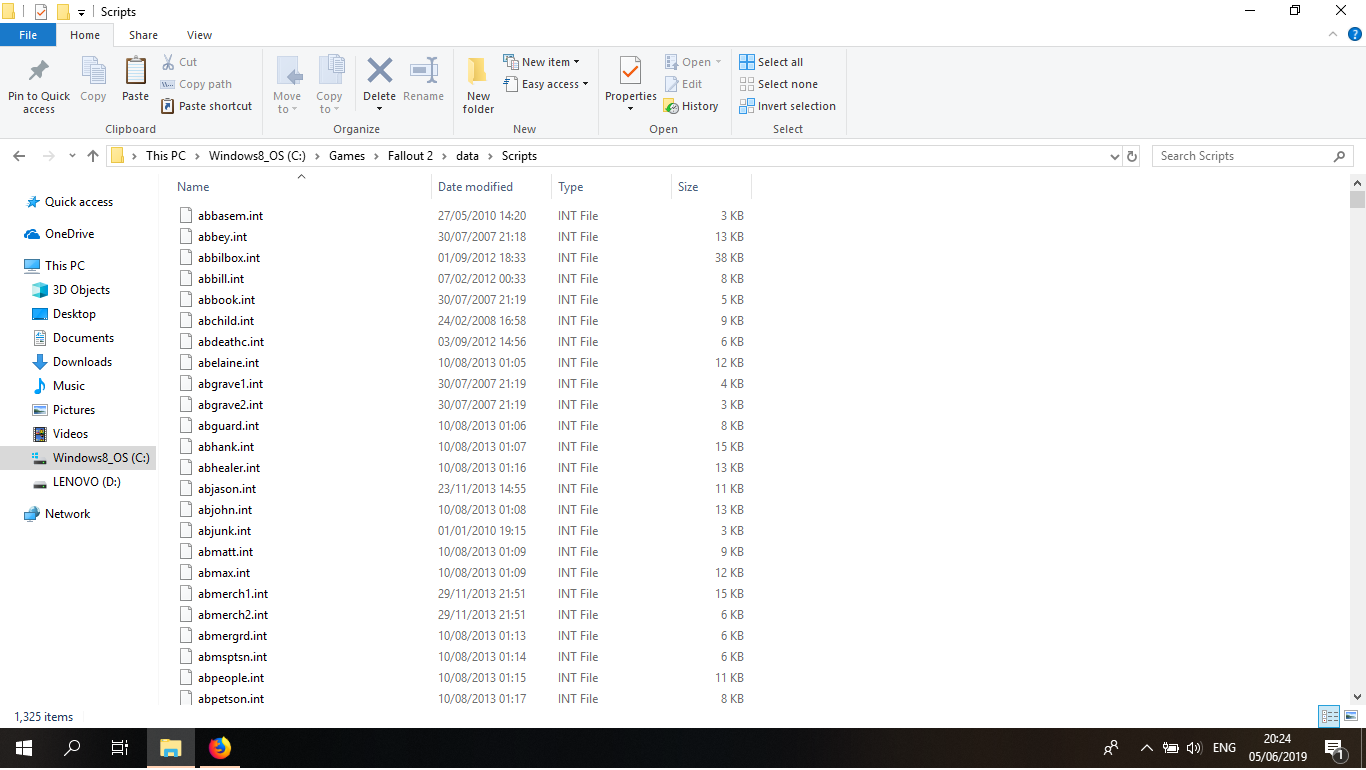Sort by Type column header

point(571,187)
